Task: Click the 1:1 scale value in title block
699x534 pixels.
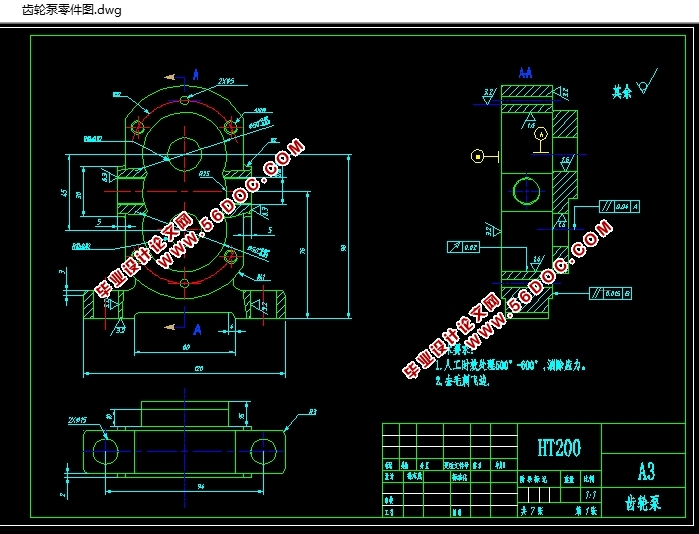Action: tap(589, 495)
